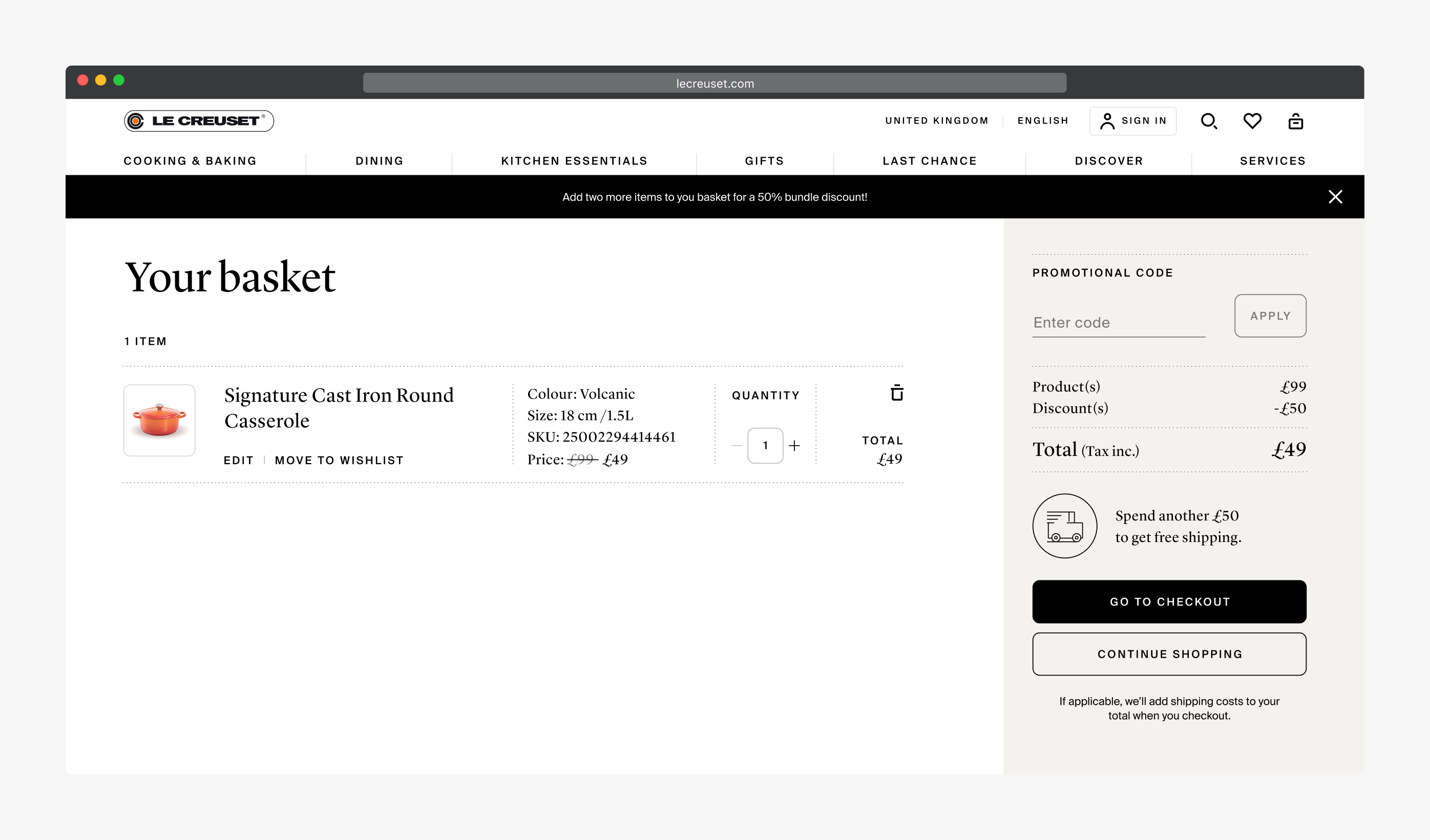Open Cooking & Baking menu

190,161
